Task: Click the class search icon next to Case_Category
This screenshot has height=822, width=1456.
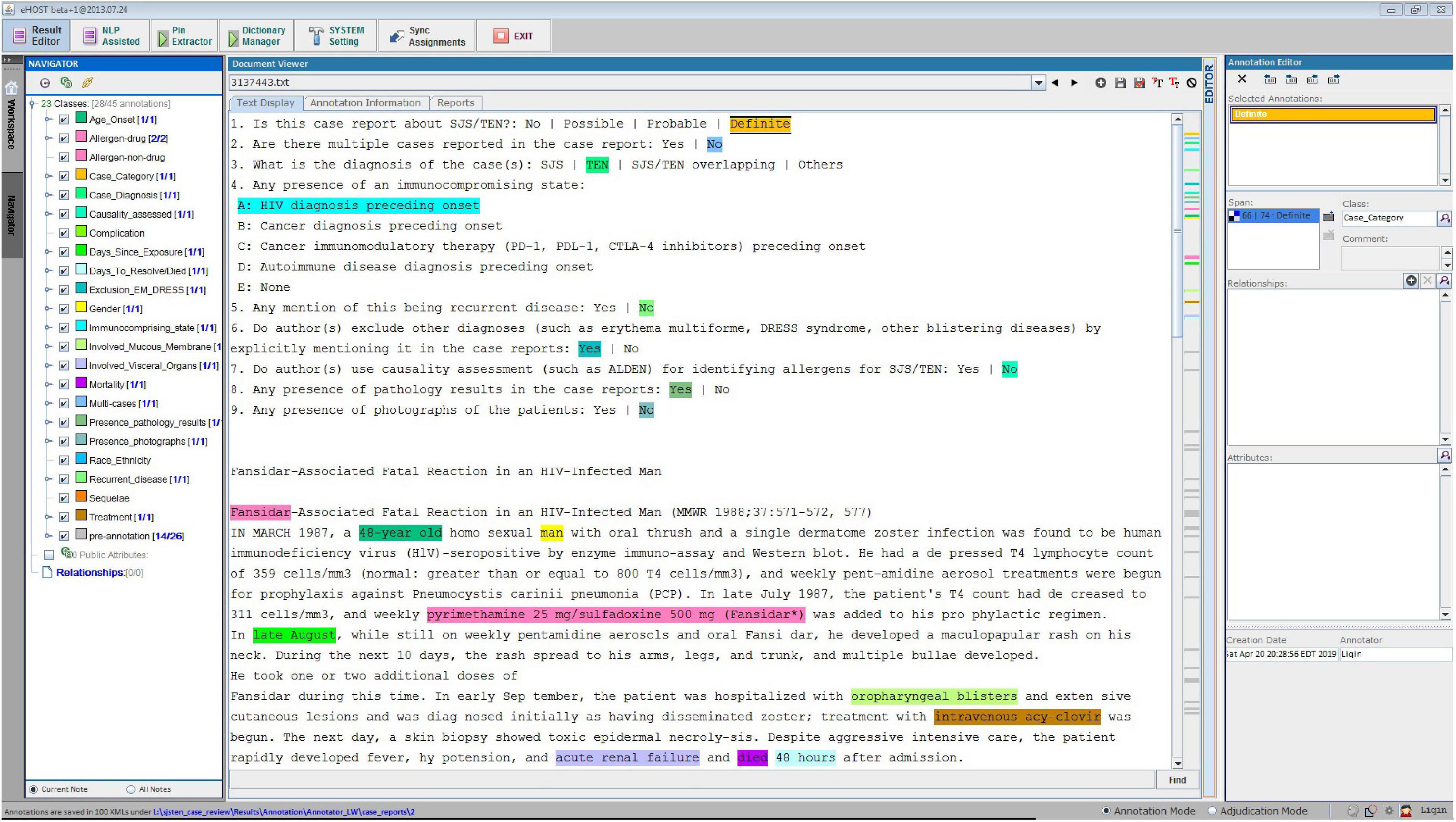Action: coord(1445,218)
